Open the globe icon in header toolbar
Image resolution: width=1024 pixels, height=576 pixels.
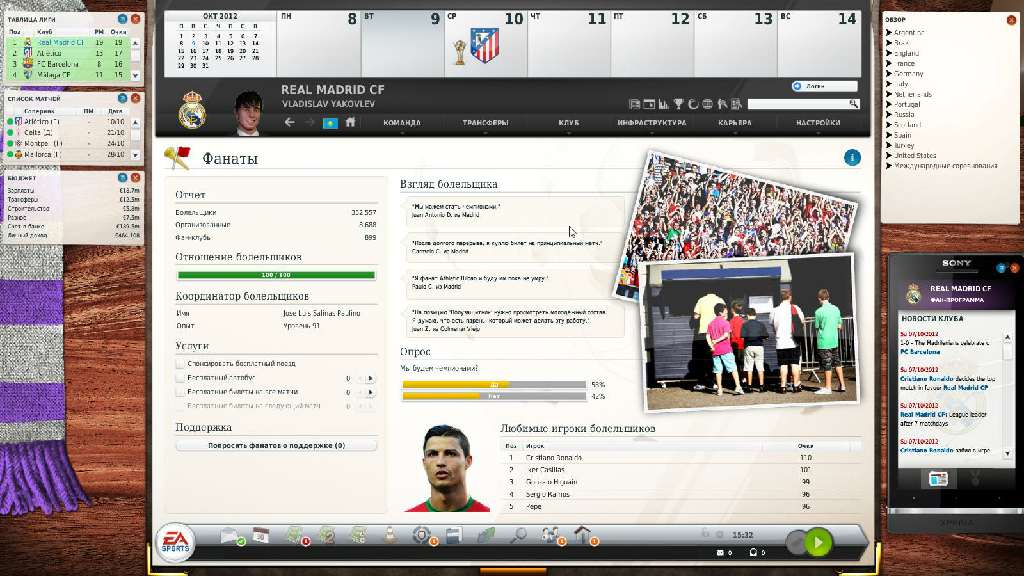pos(707,104)
